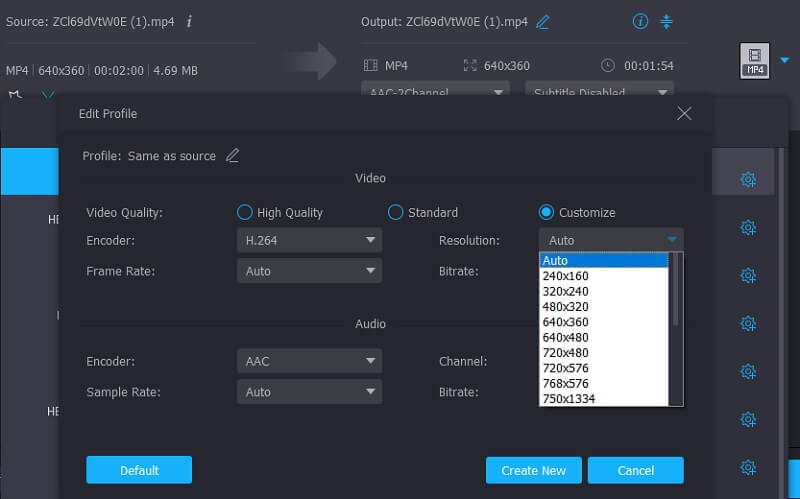Select the Standard video quality option

click(395, 212)
